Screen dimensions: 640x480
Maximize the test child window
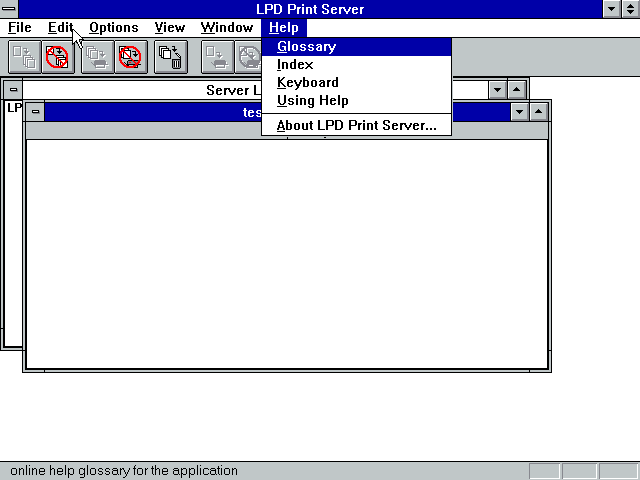click(x=539, y=112)
